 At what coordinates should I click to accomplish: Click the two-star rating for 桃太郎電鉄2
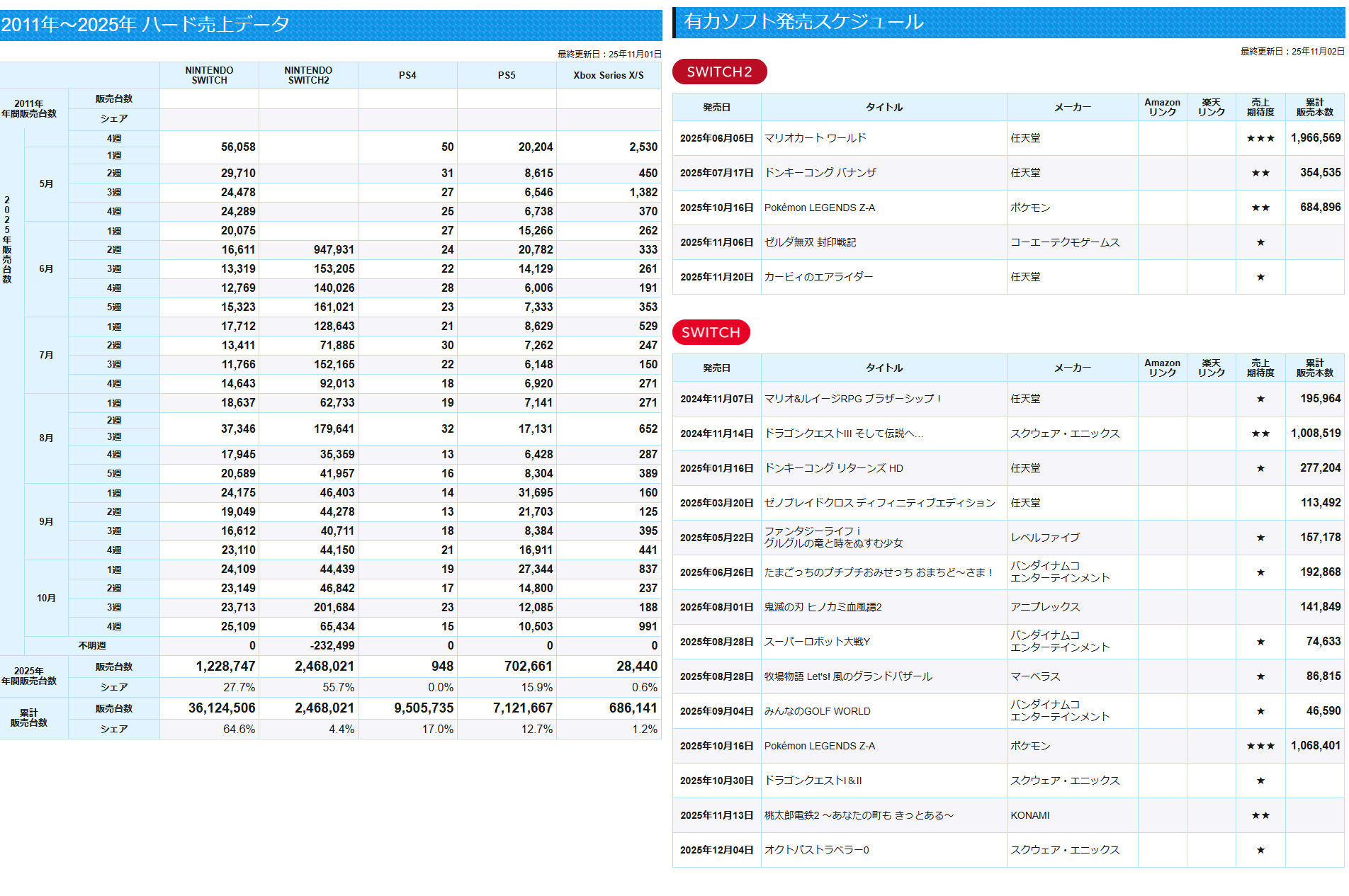[x=1260, y=815]
